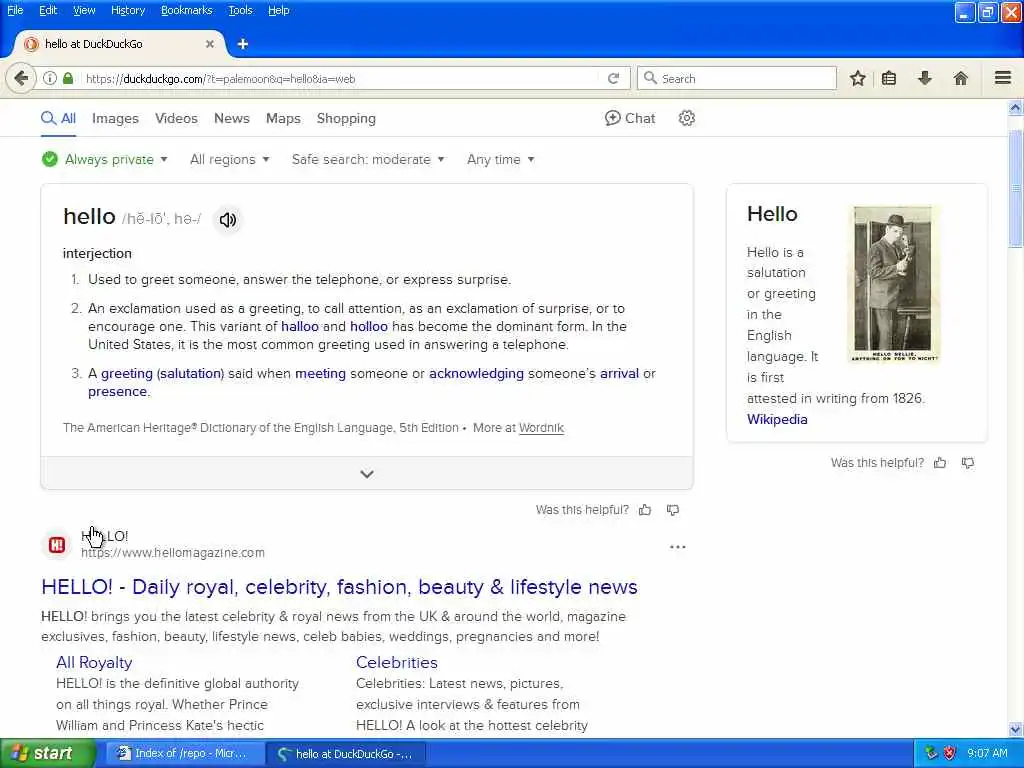Click the 9:07 AM taskbar clock
The width and height of the screenshot is (1024, 768).
click(x=987, y=753)
